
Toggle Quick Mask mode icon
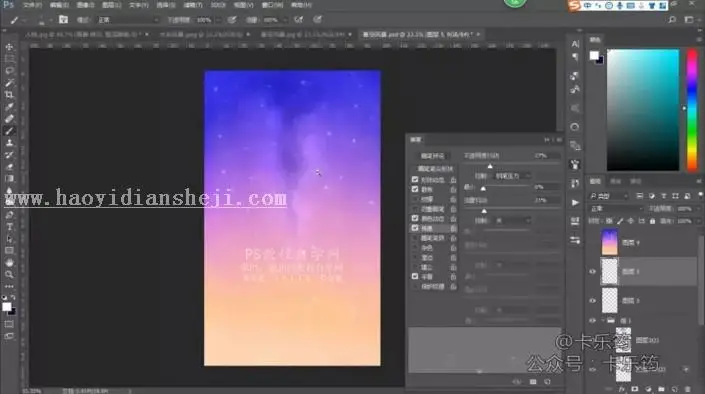(9, 324)
